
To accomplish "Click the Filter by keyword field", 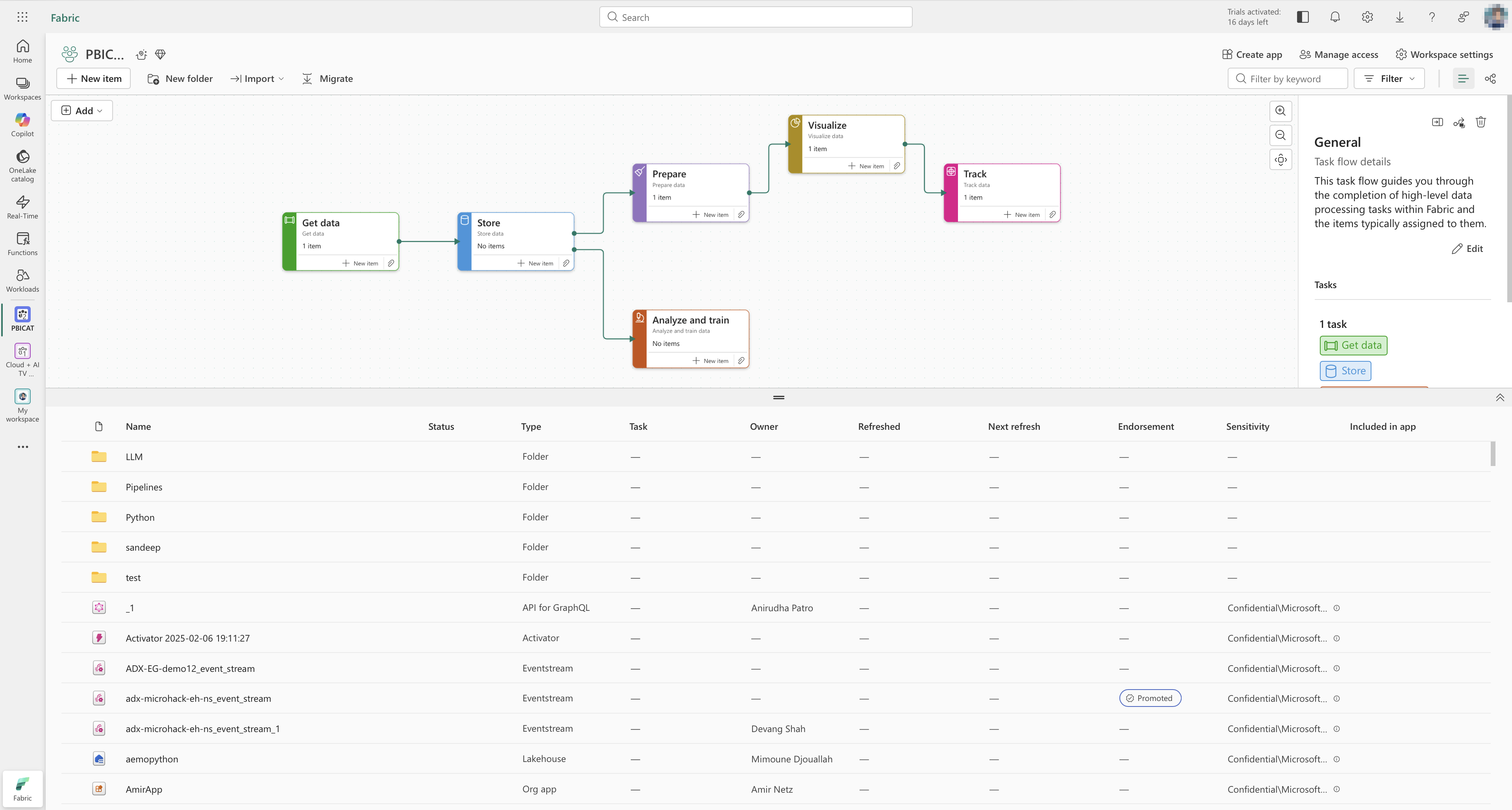I will 1287,79.
